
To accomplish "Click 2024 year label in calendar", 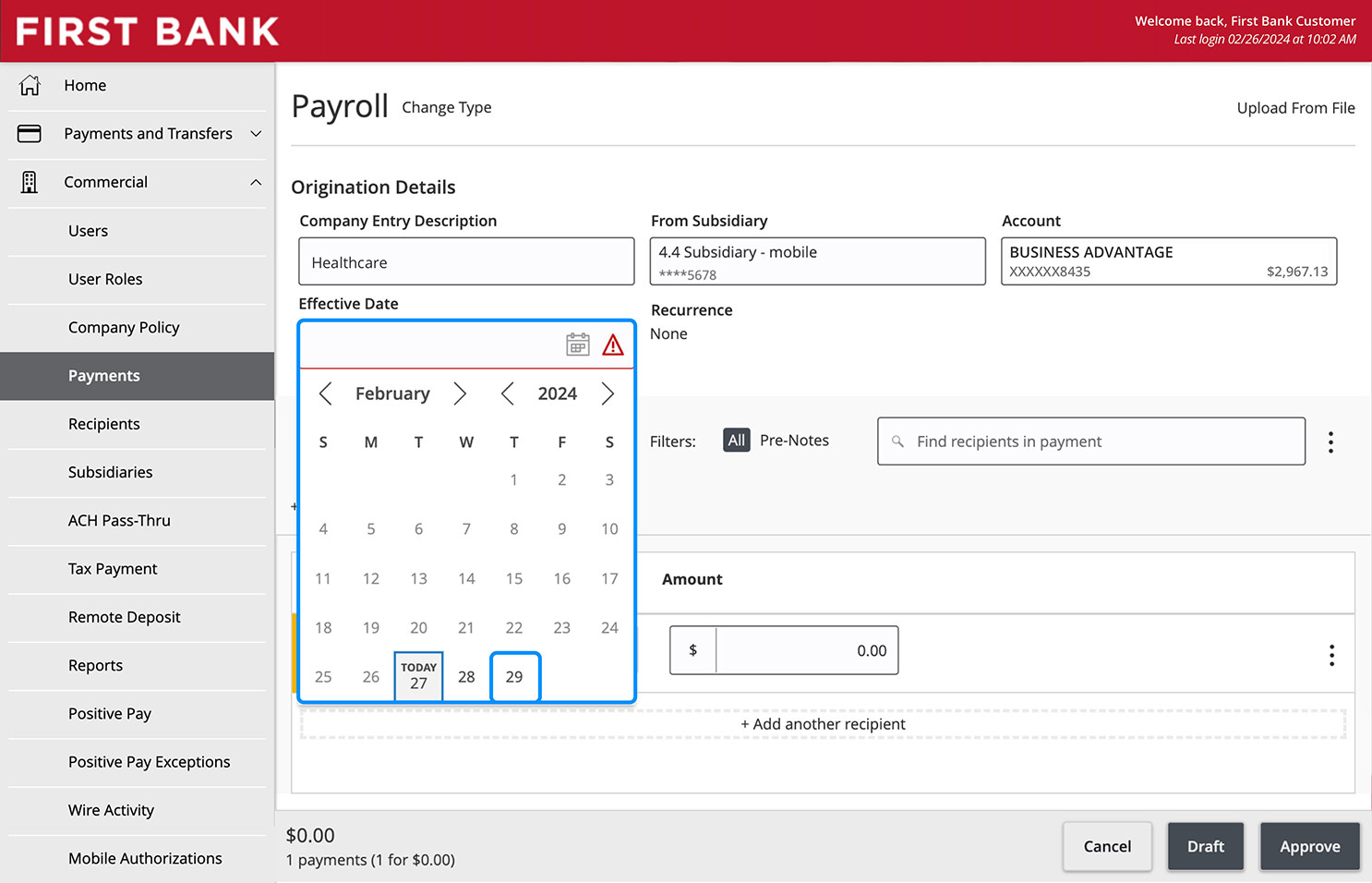I will pos(558,393).
